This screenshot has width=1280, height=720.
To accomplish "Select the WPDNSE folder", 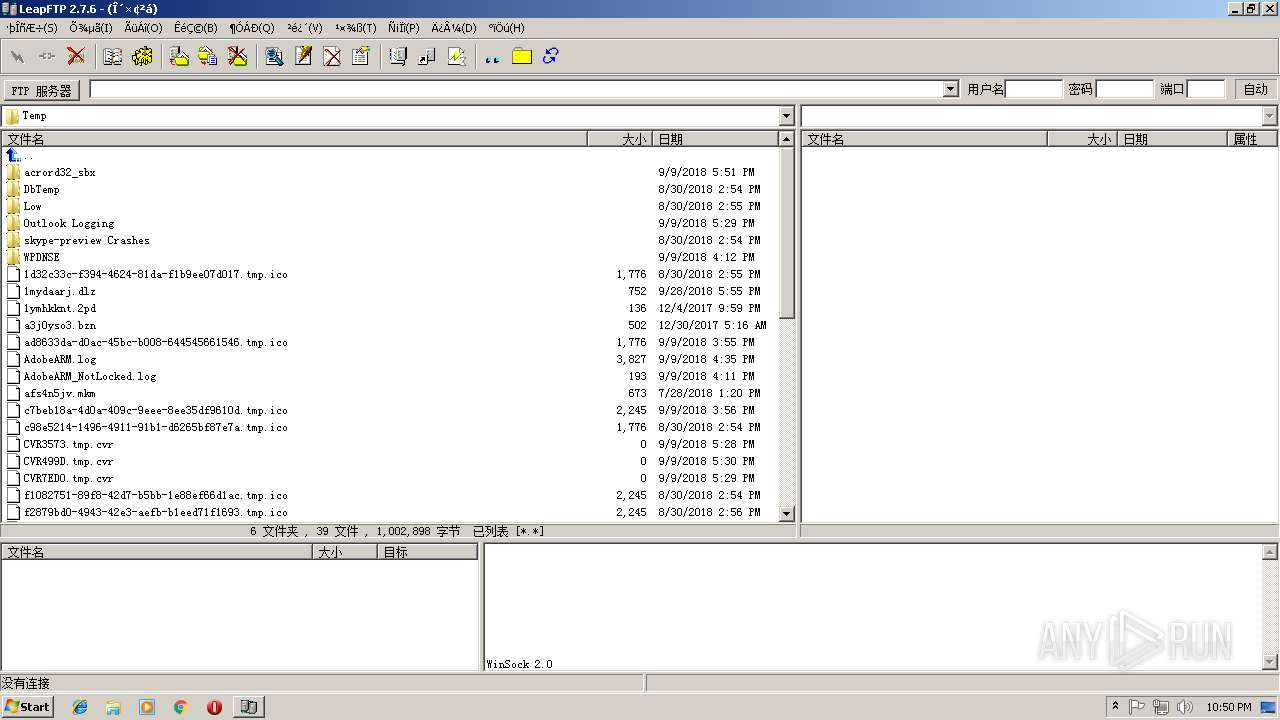I will (41, 257).
